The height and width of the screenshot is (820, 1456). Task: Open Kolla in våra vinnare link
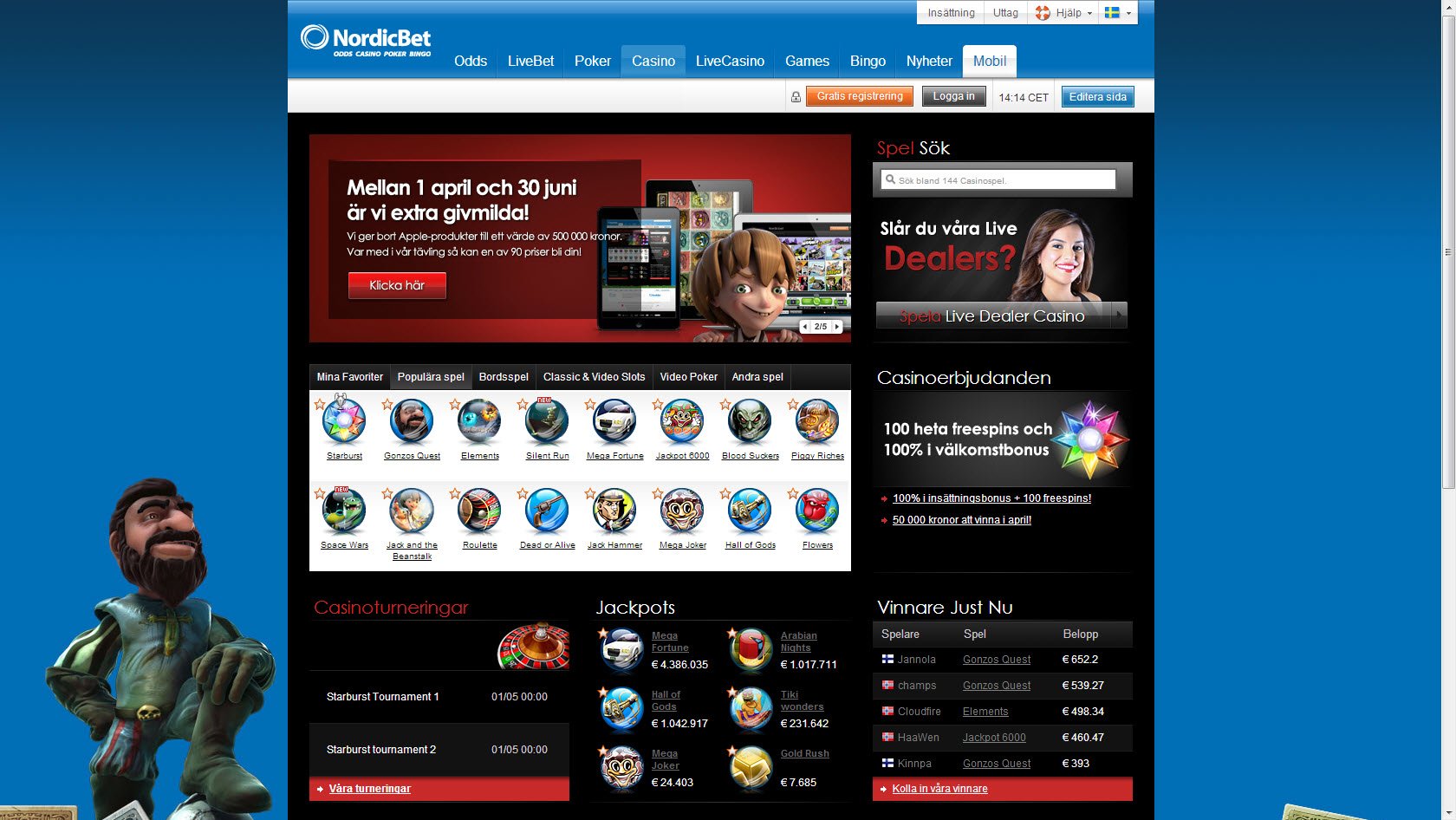click(x=940, y=789)
